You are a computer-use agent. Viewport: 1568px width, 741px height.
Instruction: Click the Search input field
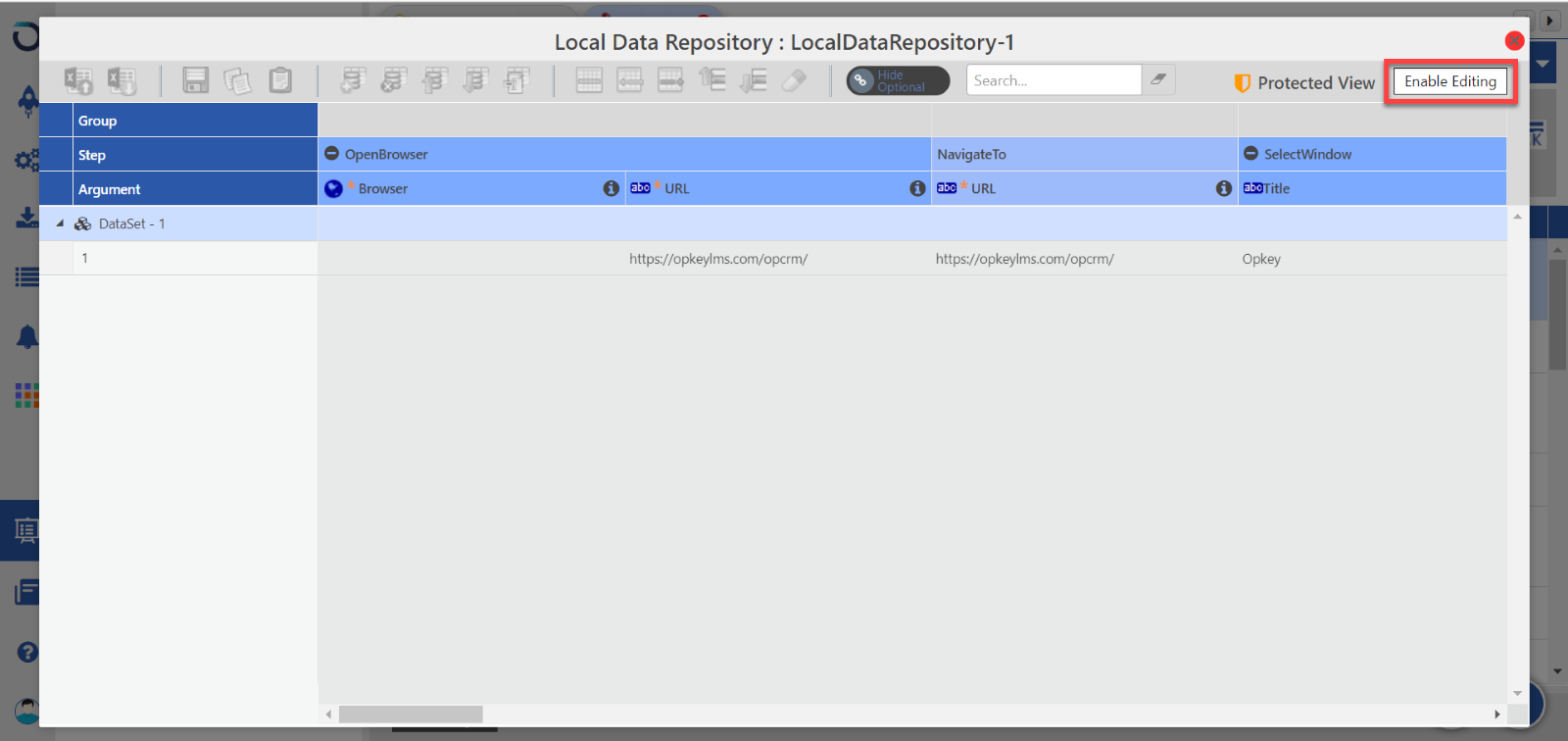[x=1053, y=80]
